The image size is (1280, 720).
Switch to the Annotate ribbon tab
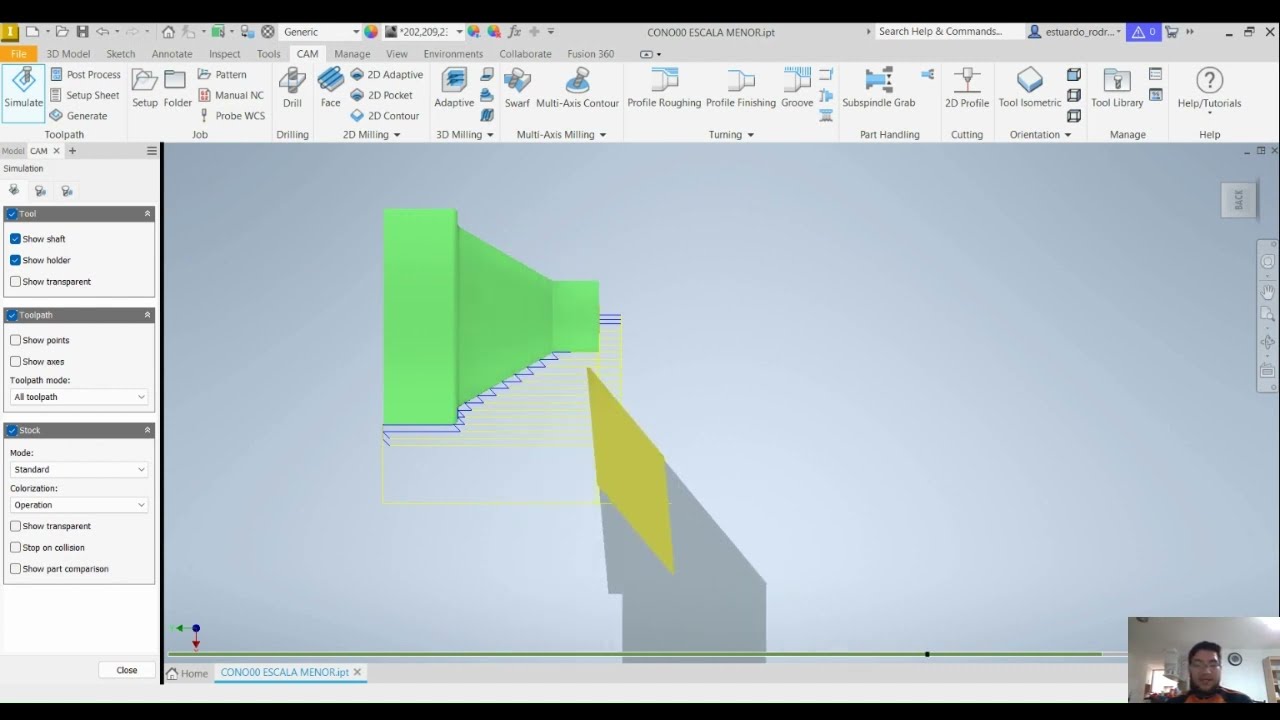[x=172, y=54]
